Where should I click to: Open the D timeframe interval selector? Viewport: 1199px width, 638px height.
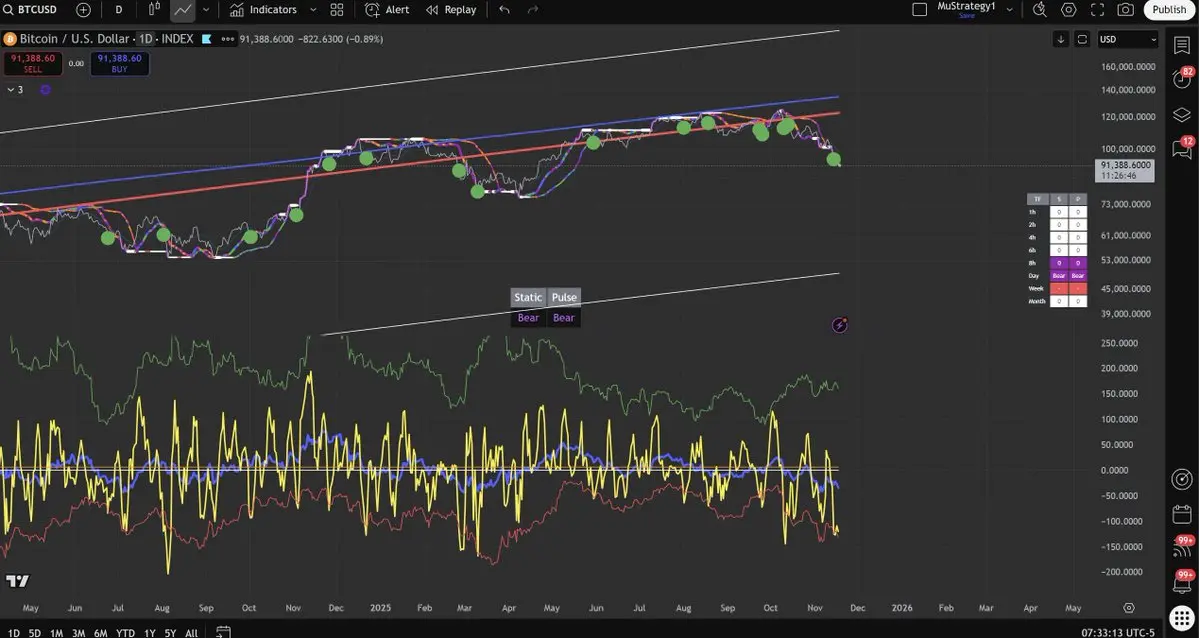click(x=119, y=10)
